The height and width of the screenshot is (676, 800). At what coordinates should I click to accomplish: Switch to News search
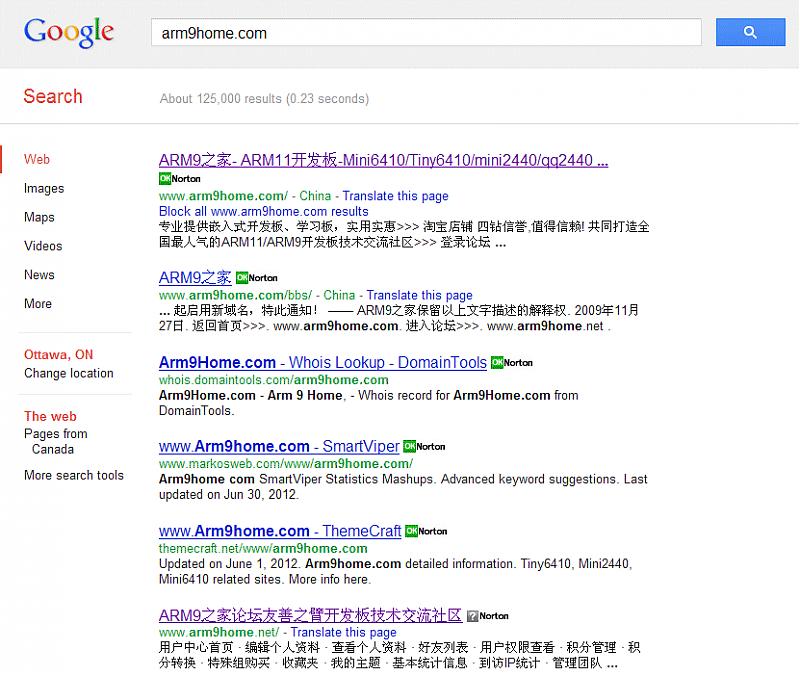click(39, 274)
